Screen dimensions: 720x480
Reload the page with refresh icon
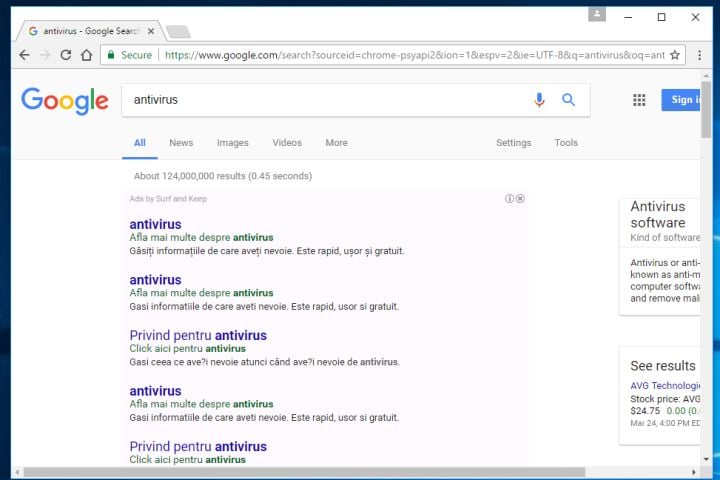[x=66, y=55]
